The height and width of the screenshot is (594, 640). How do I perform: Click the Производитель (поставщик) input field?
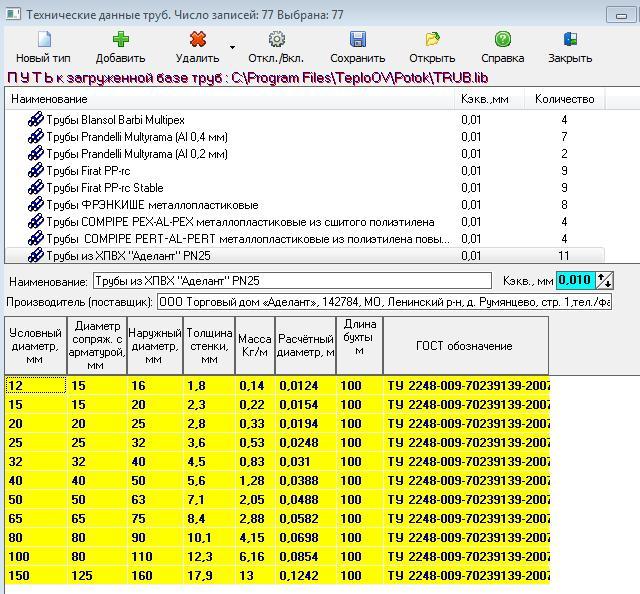[384, 302]
